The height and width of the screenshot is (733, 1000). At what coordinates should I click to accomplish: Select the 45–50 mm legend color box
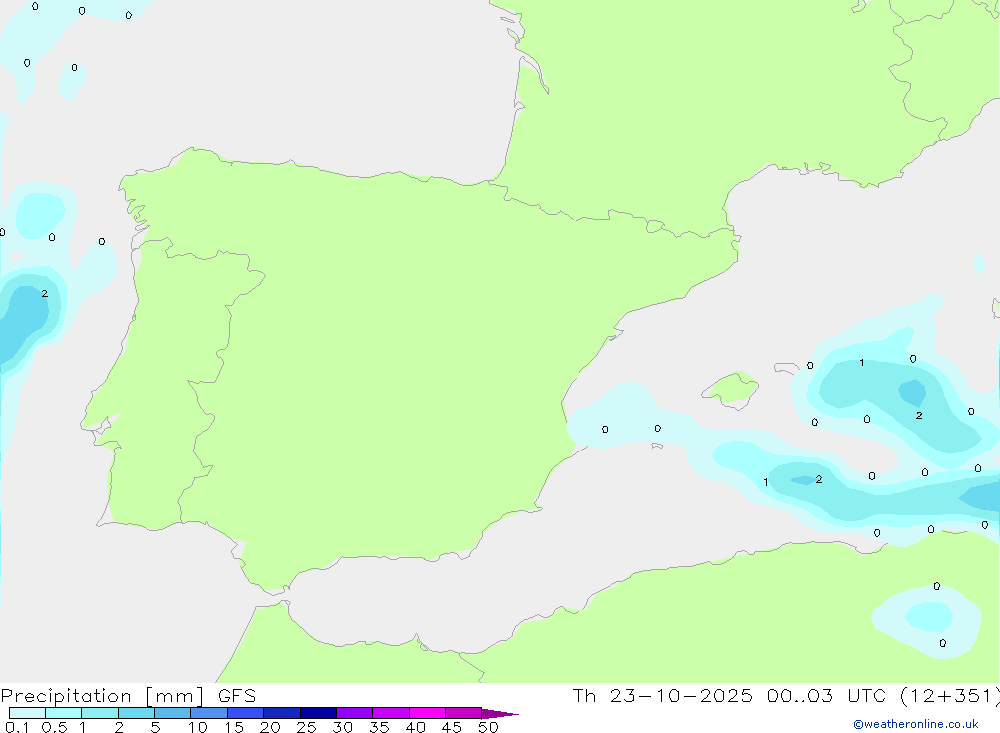[464, 713]
